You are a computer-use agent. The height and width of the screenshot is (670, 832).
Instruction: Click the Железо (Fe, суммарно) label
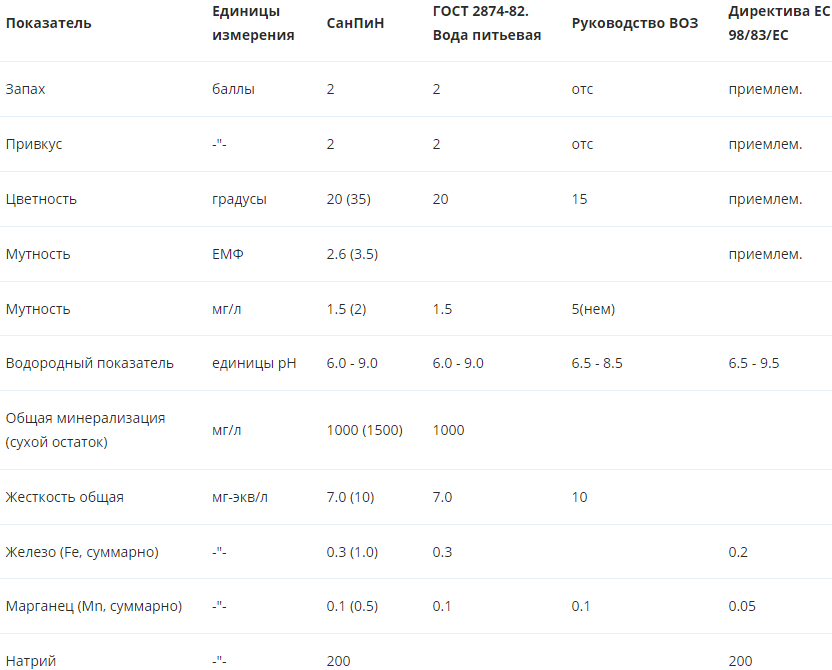point(82,552)
